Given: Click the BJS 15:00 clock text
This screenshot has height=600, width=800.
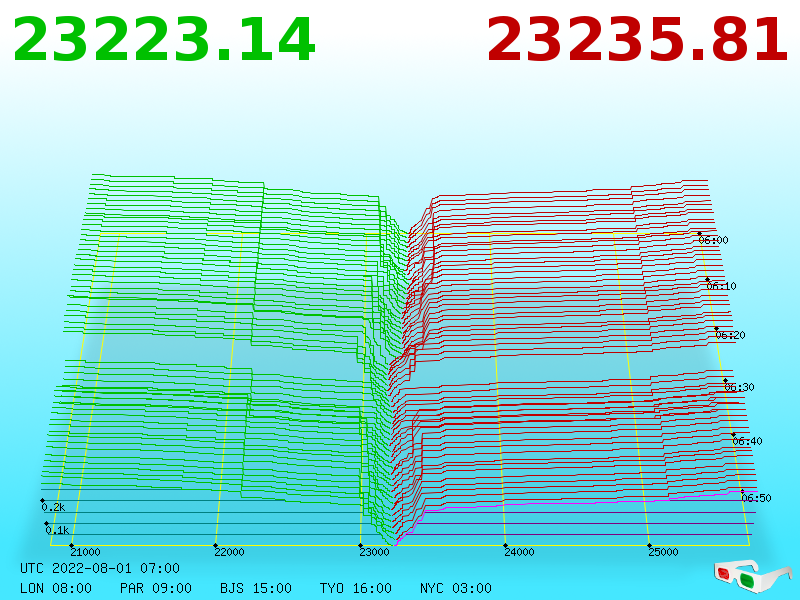Looking at the screenshot, I should tap(256, 588).
